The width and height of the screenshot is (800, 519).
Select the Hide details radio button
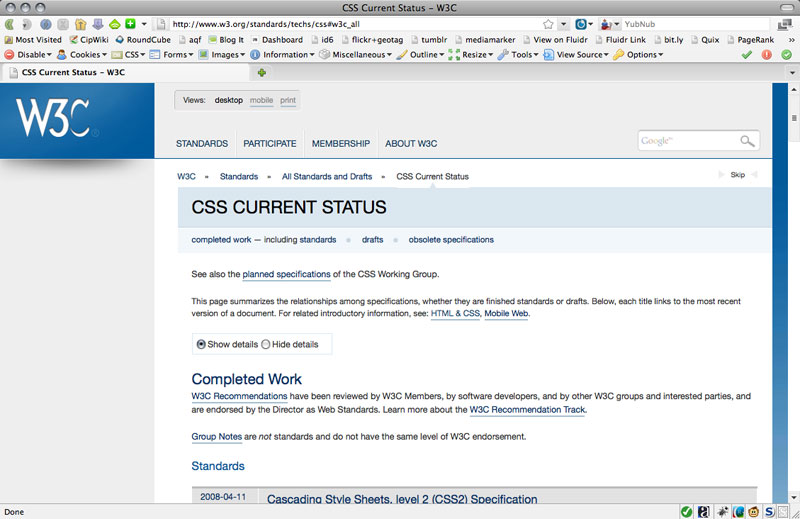266,344
